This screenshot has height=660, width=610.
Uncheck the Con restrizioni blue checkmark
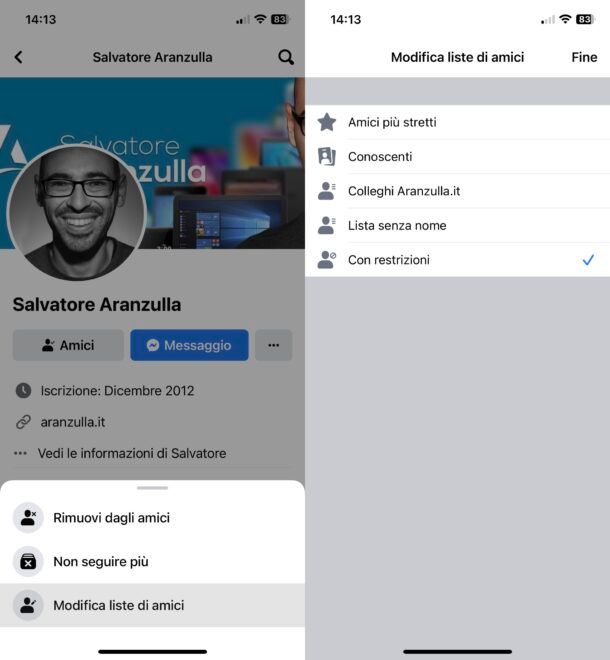click(x=588, y=260)
